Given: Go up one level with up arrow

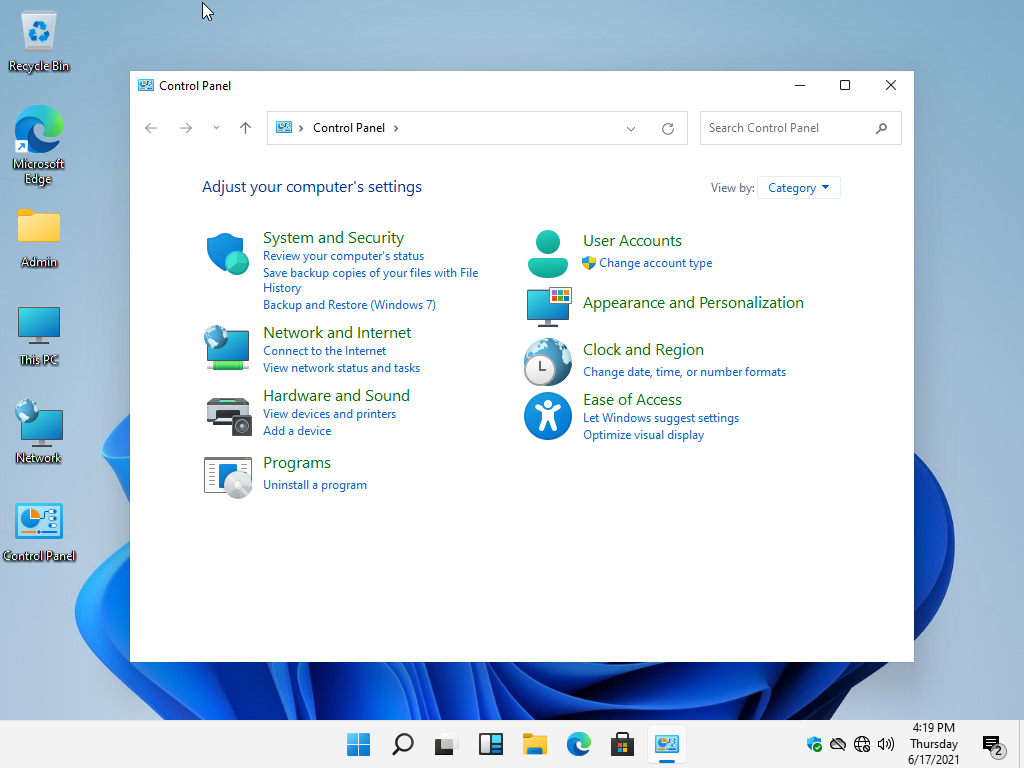Looking at the screenshot, I should [x=245, y=128].
